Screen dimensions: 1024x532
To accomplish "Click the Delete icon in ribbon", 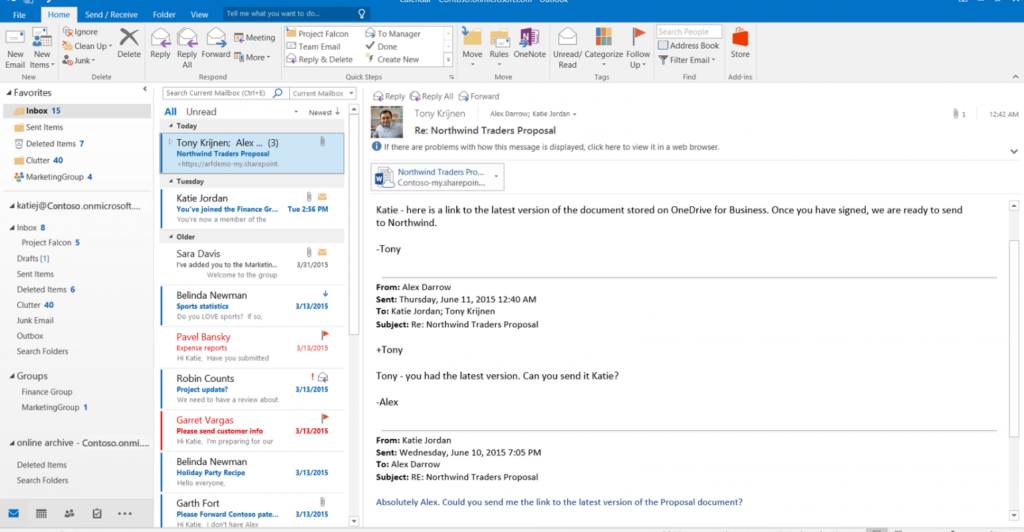I will tap(129, 42).
